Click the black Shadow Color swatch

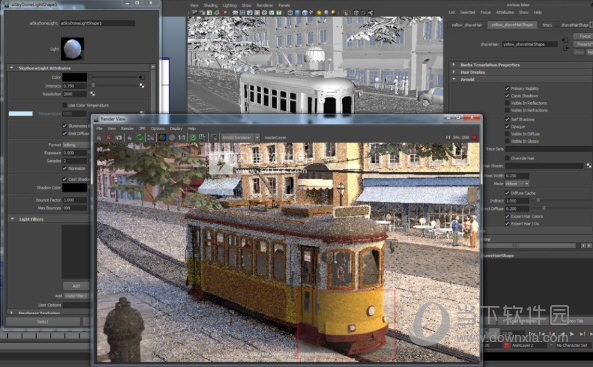[x=75, y=188]
